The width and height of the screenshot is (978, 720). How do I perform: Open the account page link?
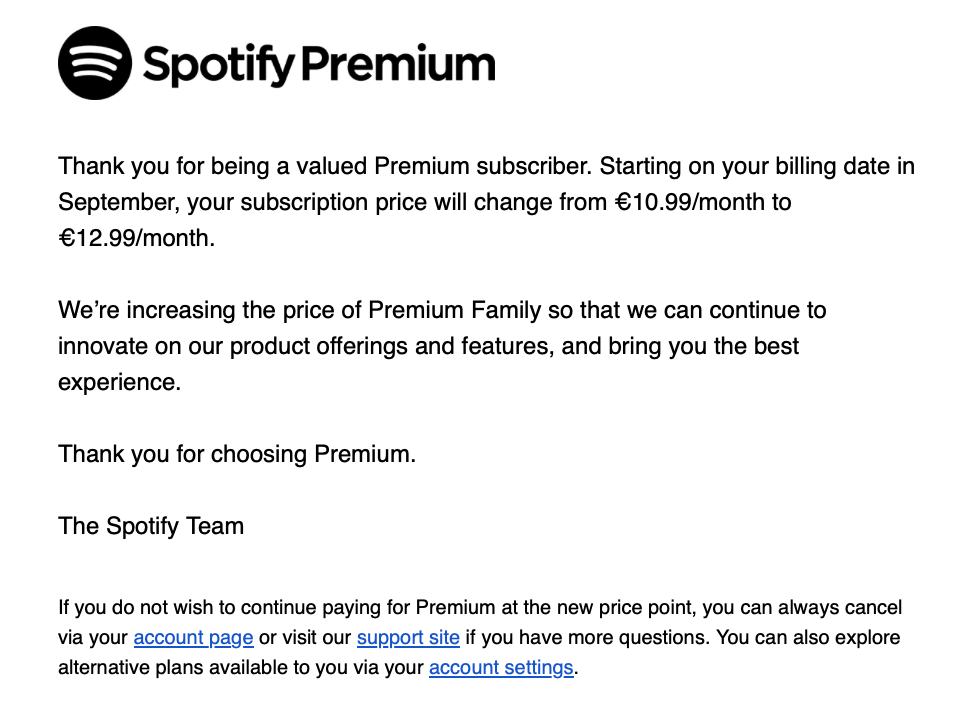(x=194, y=637)
